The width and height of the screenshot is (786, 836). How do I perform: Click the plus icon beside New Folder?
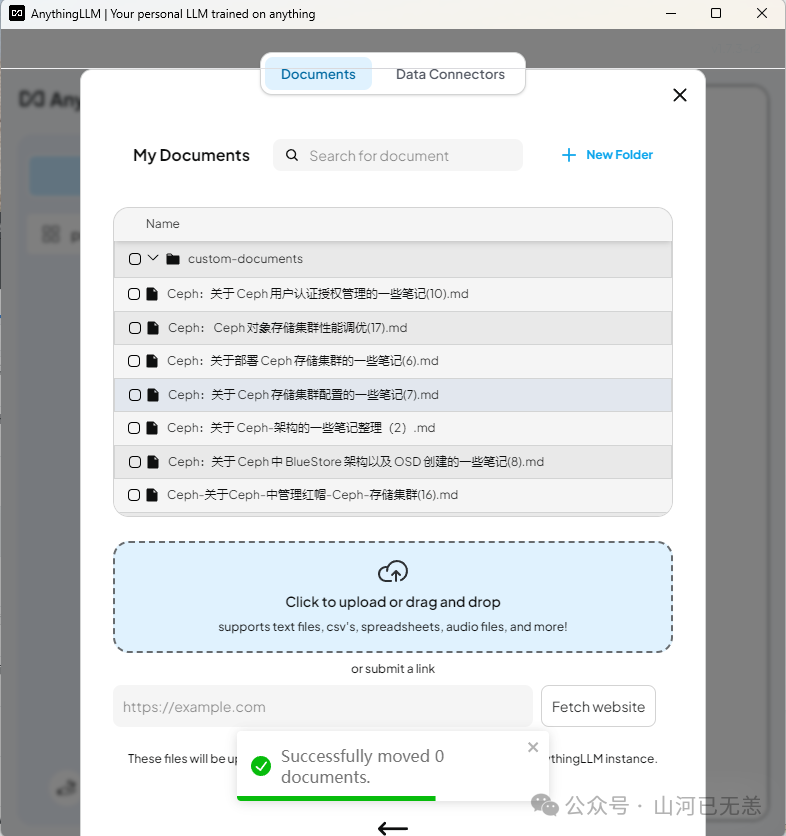tap(568, 155)
